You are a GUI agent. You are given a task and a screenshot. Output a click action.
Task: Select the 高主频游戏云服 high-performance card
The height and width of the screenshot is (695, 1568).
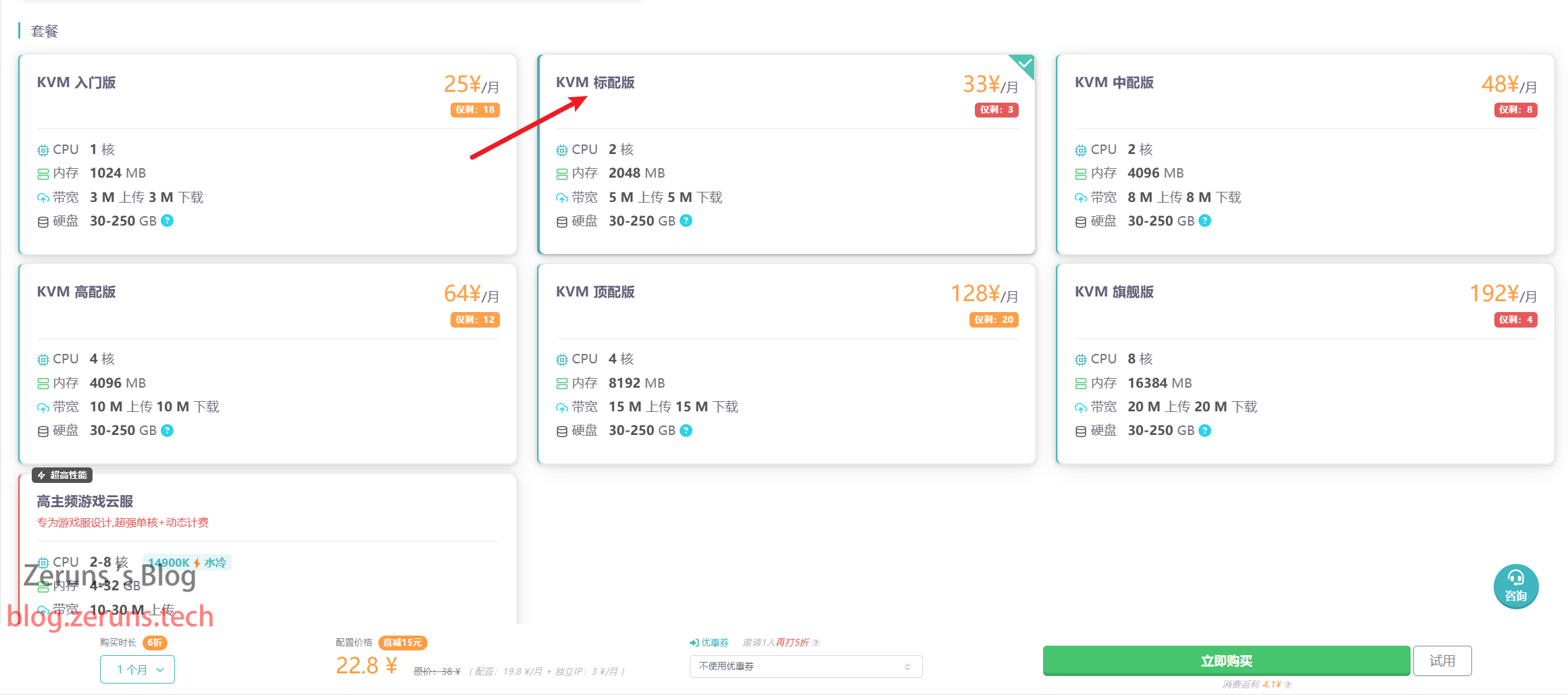268,548
